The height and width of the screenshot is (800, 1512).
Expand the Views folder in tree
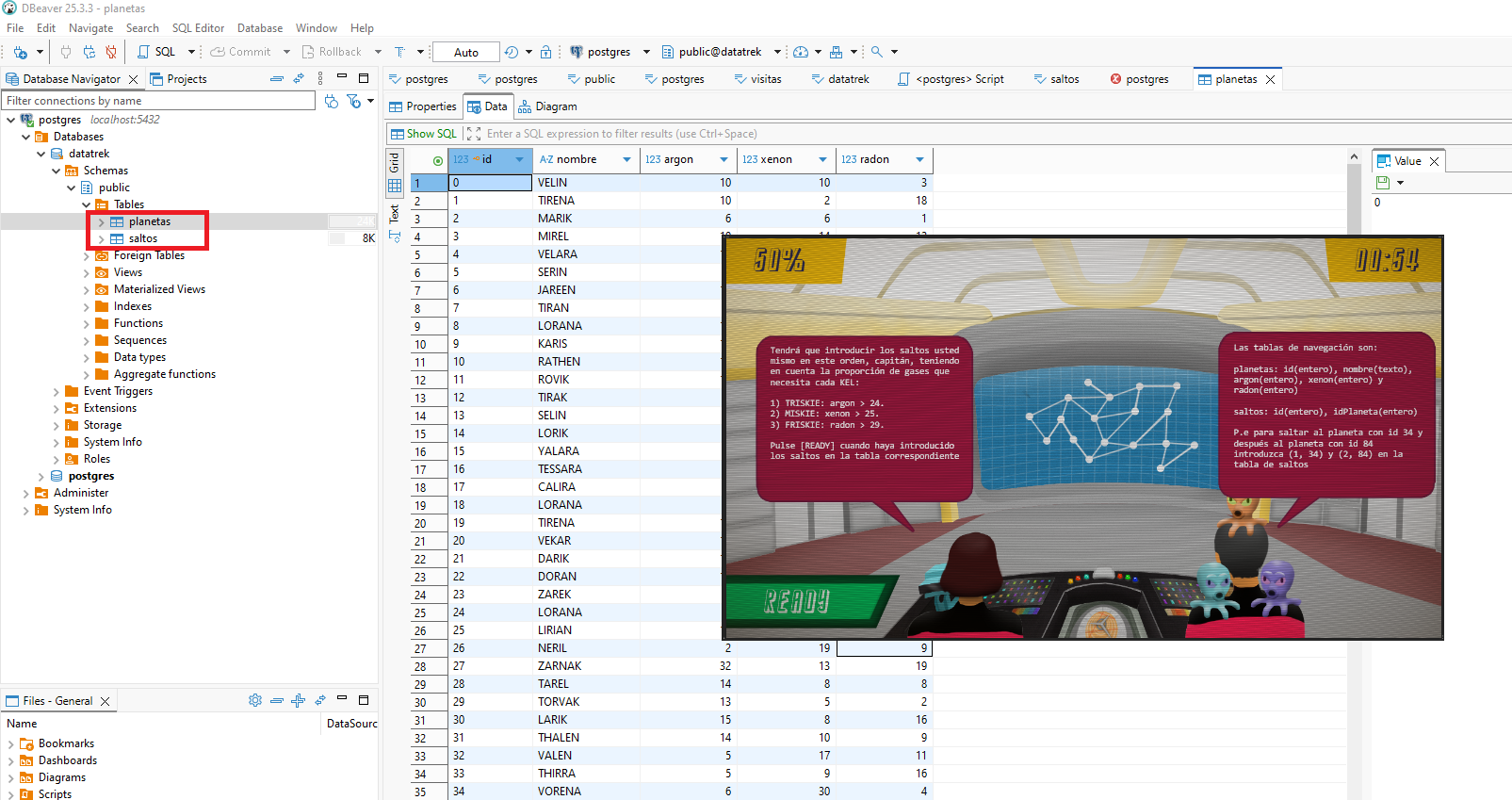[87, 273]
